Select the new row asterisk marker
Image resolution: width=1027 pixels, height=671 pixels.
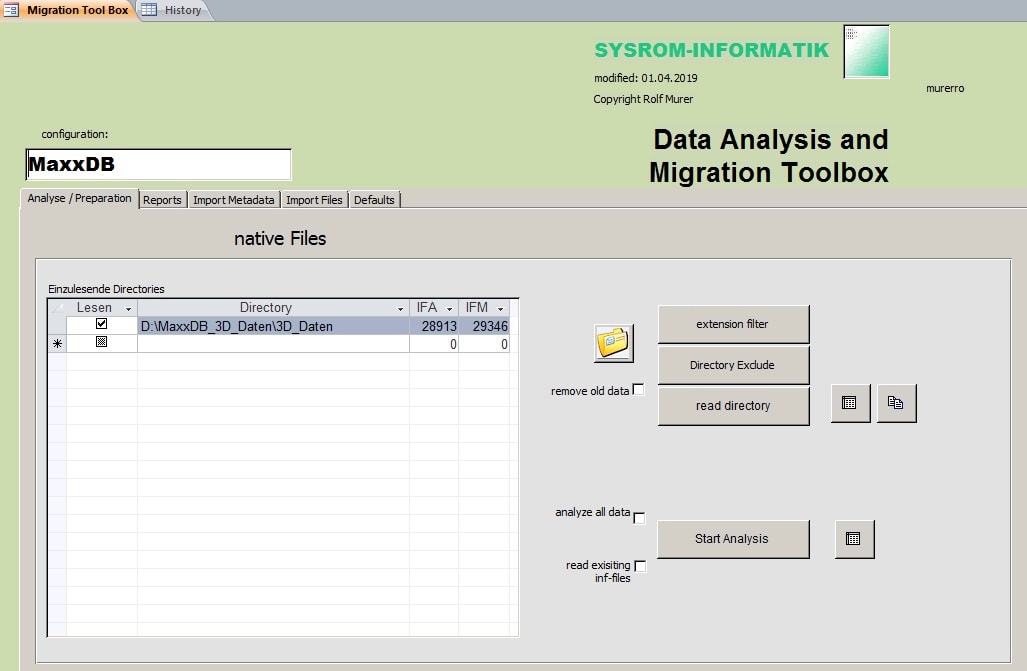[x=57, y=344]
